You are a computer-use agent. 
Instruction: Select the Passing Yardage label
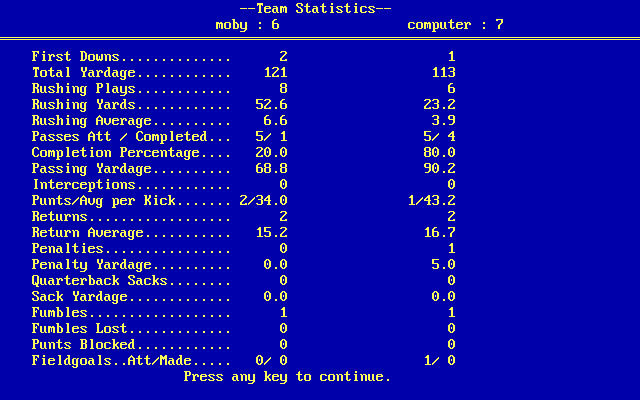tap(91, 169)
